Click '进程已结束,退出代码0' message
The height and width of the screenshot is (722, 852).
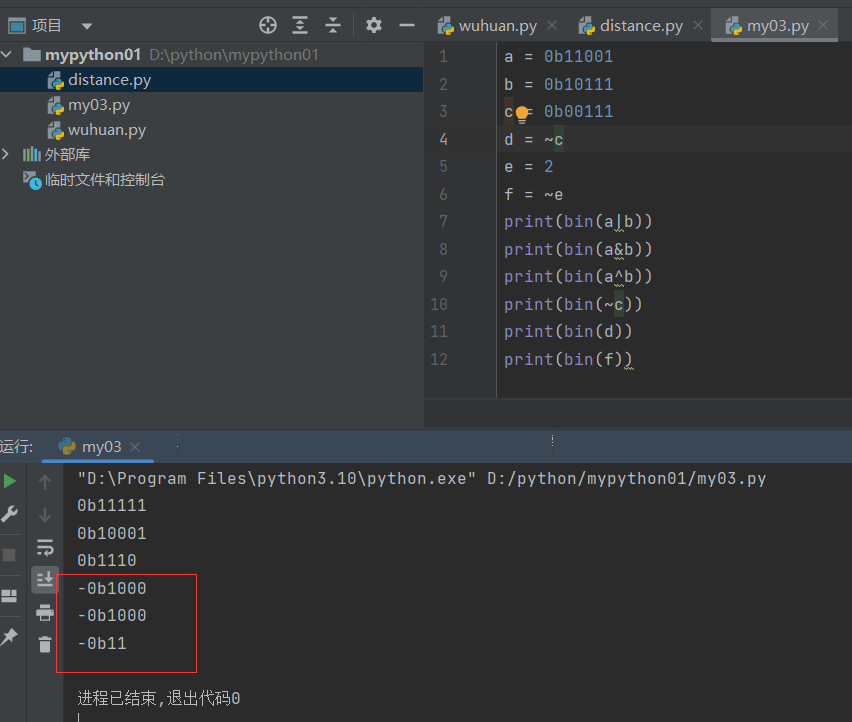pos(159,698)
